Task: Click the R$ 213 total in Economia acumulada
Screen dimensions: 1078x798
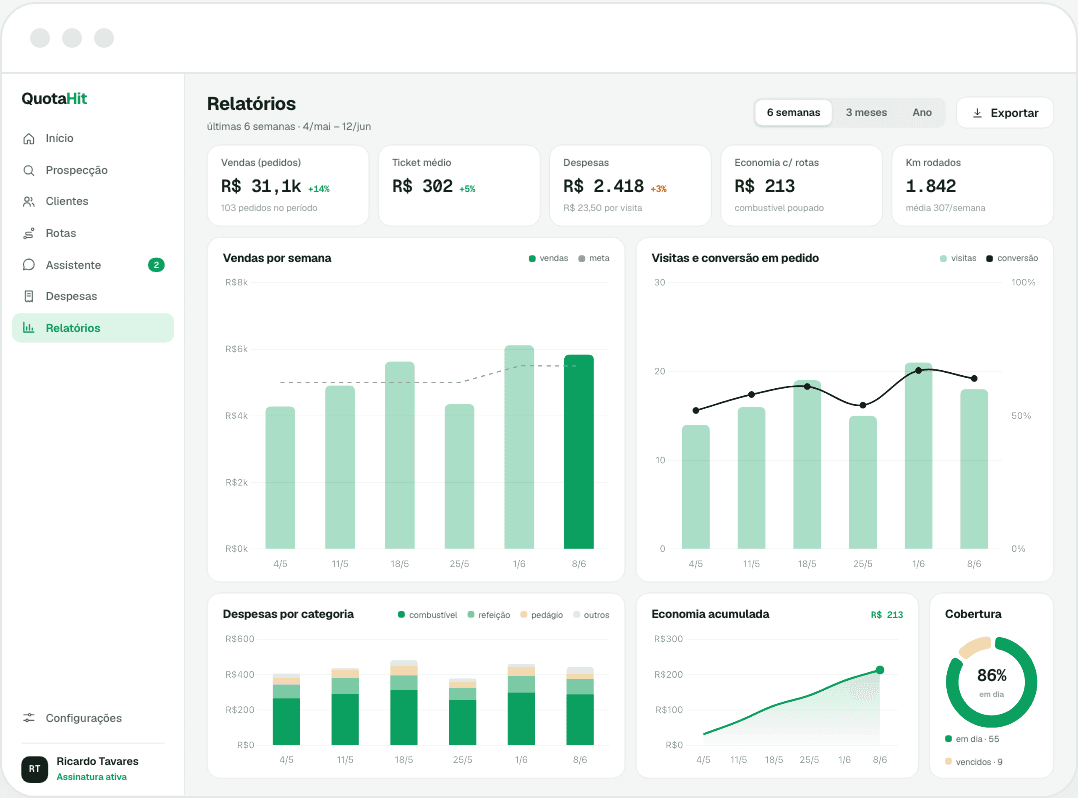Action: point(887,615)
